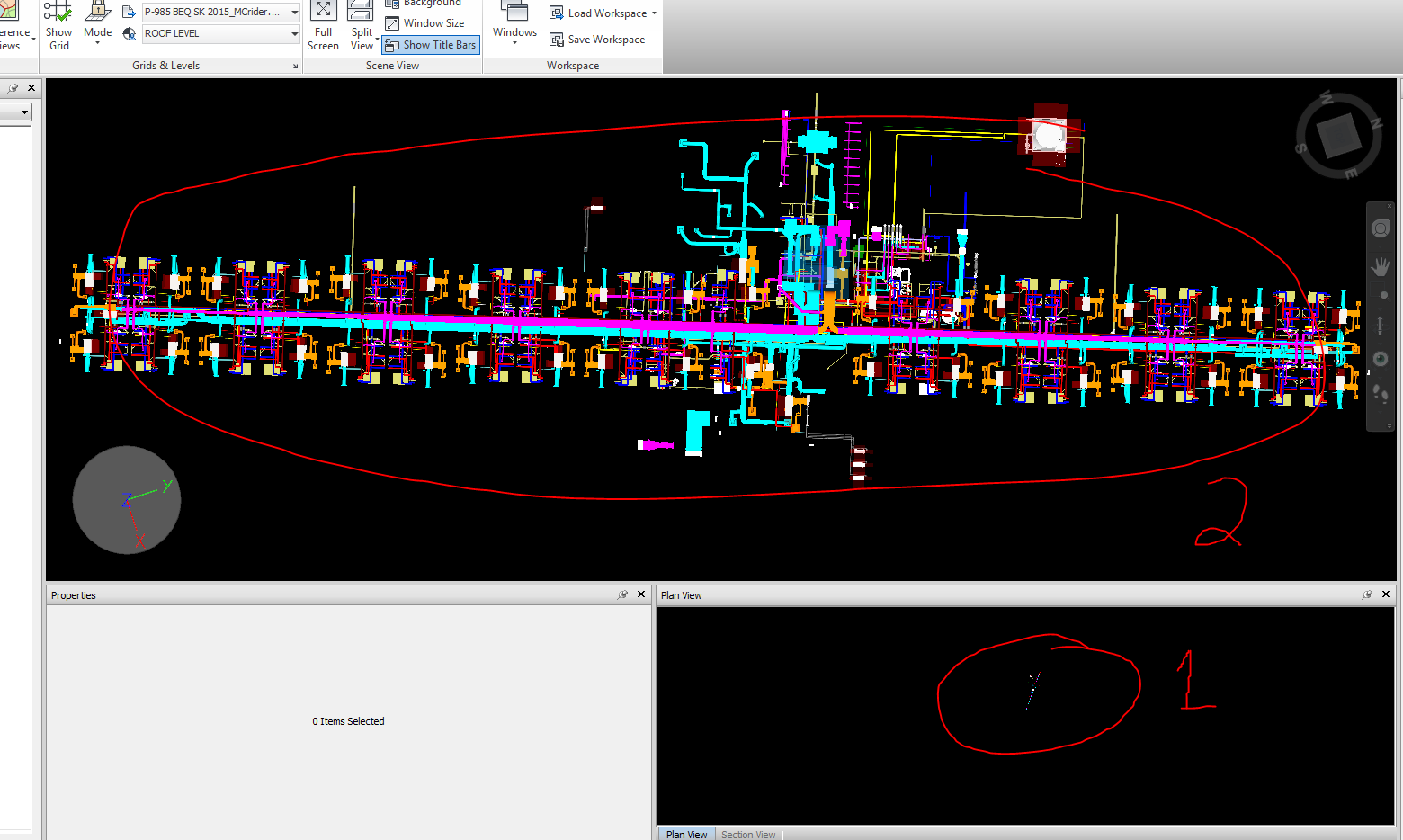Switch scene to Full Screen
This screenshot has width=1403, height=840.
[x=323, y=27]
